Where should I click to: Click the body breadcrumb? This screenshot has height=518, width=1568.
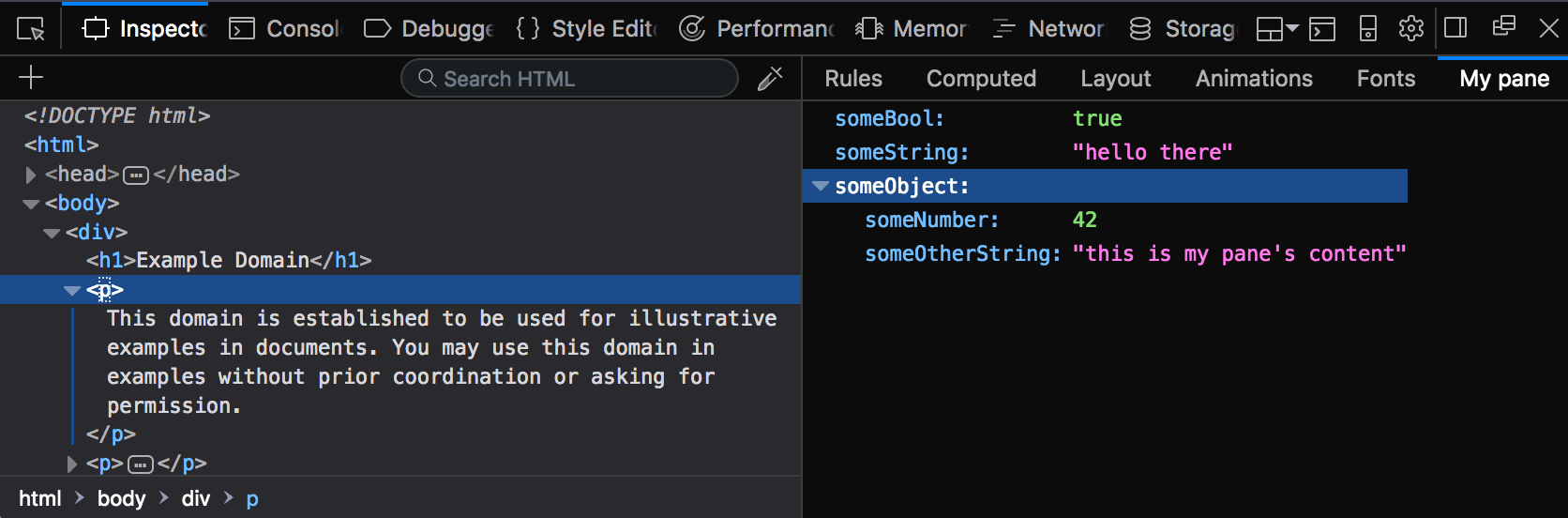point(121,498)
